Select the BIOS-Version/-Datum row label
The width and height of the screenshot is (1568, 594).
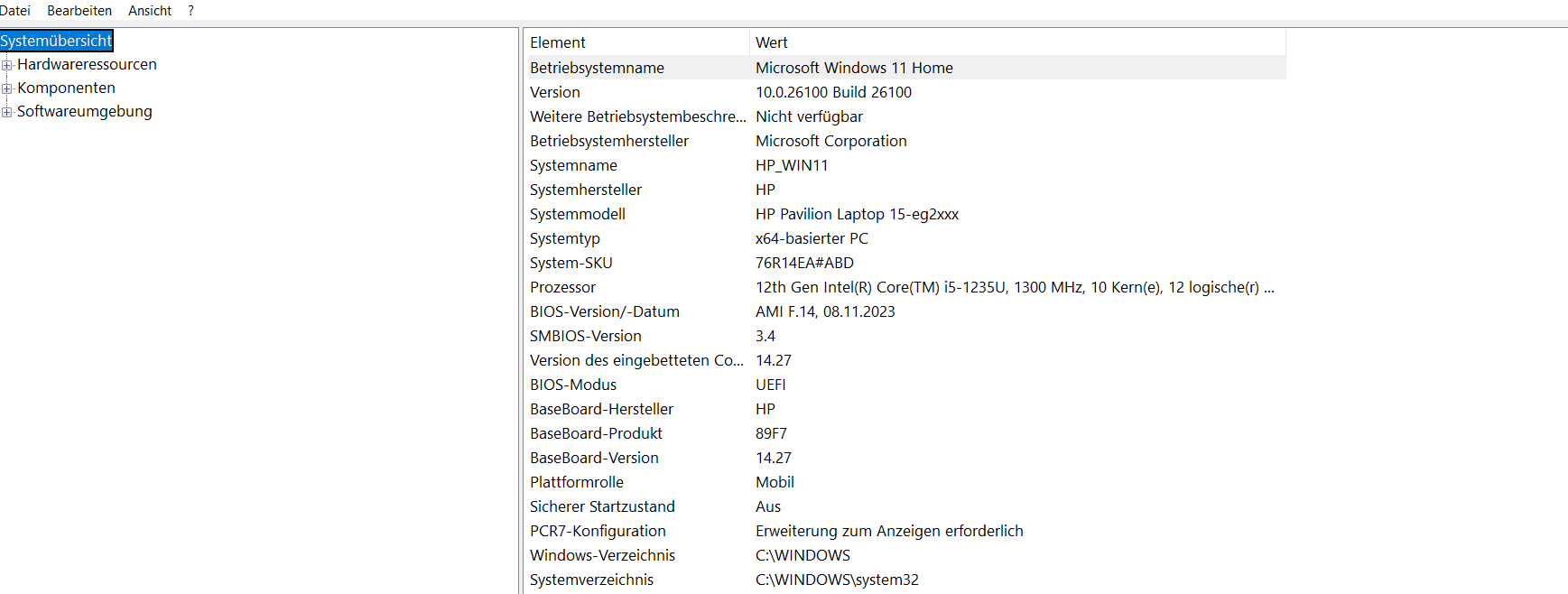click(605, 311)
